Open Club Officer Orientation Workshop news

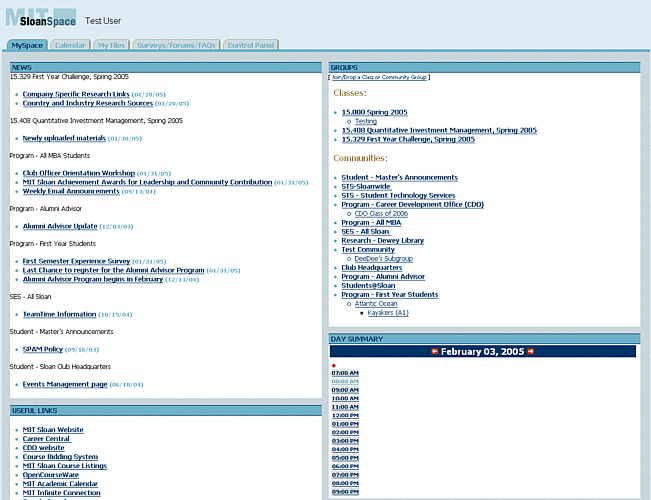click(x=79, y=173)
